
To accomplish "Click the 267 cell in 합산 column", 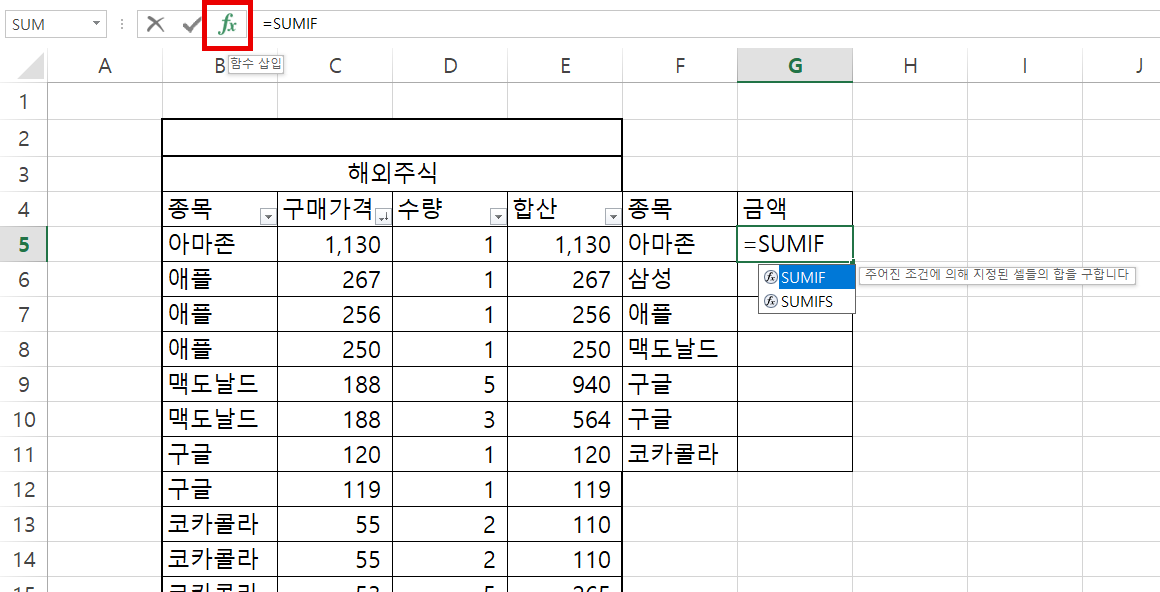I will pyautogui.click(x=565, y=279).
